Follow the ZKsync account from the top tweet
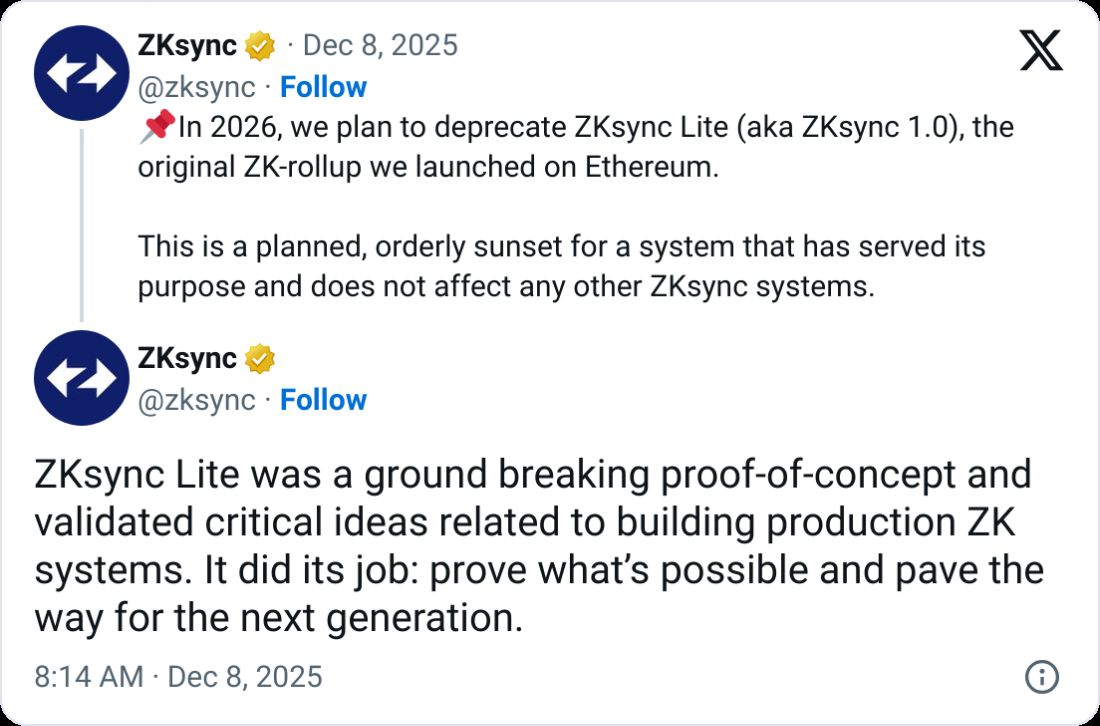The height and width of the screenshot is (726, 1100). (x=322, y=87)
